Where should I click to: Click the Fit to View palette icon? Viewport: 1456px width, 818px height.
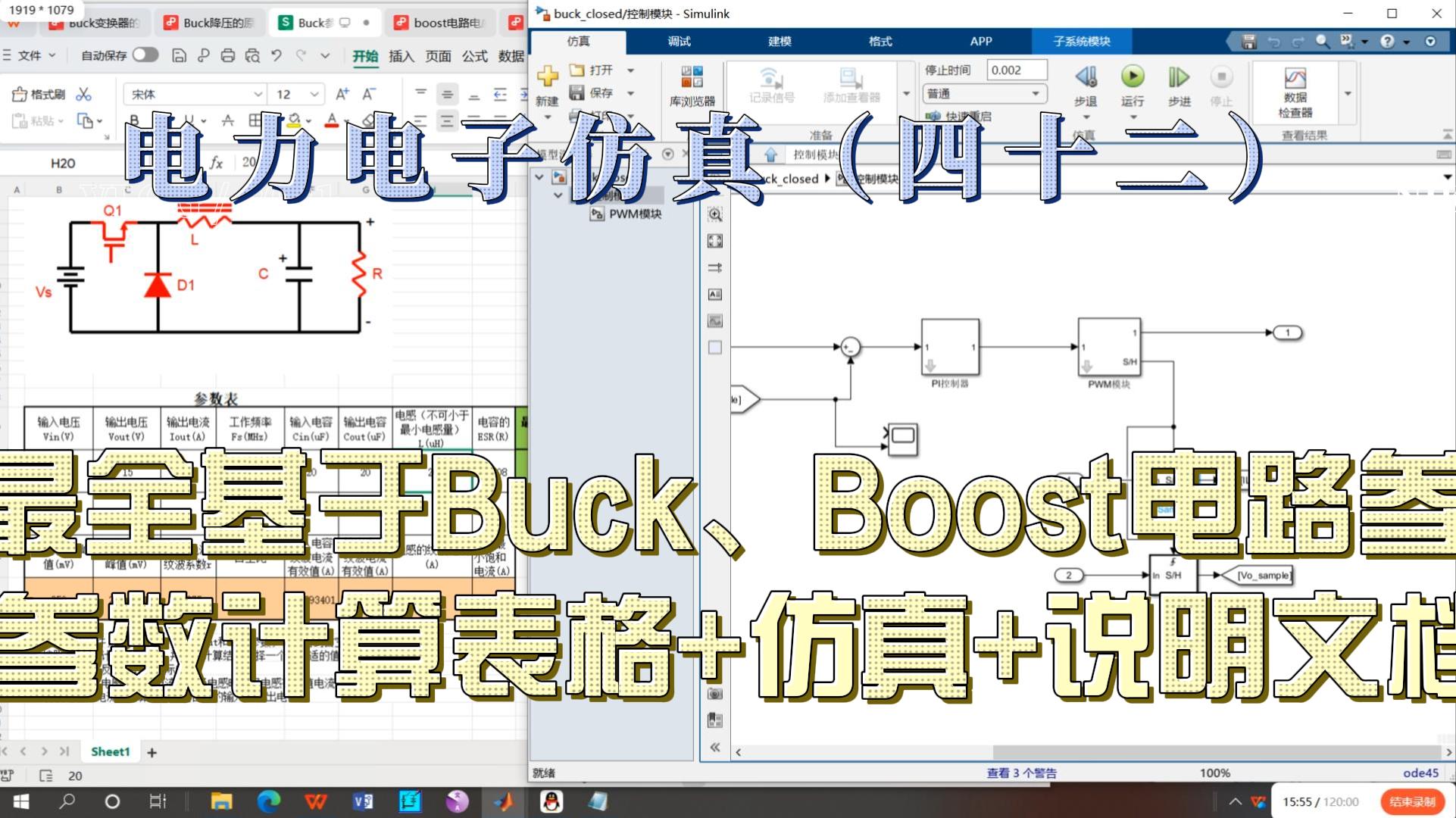pos(714,241)
